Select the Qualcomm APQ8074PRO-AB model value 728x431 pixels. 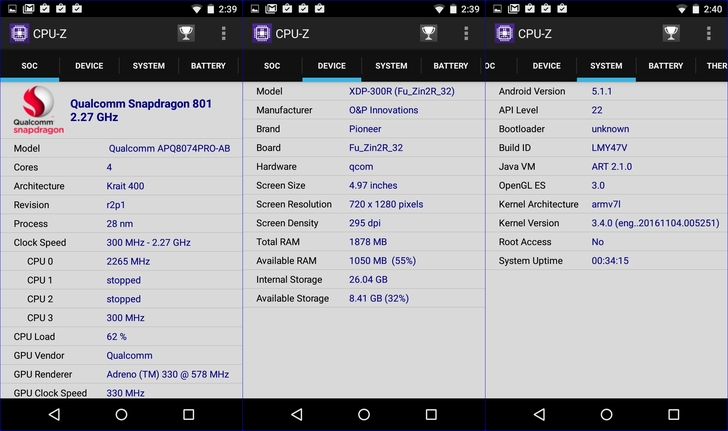click(x=169, y=148)
